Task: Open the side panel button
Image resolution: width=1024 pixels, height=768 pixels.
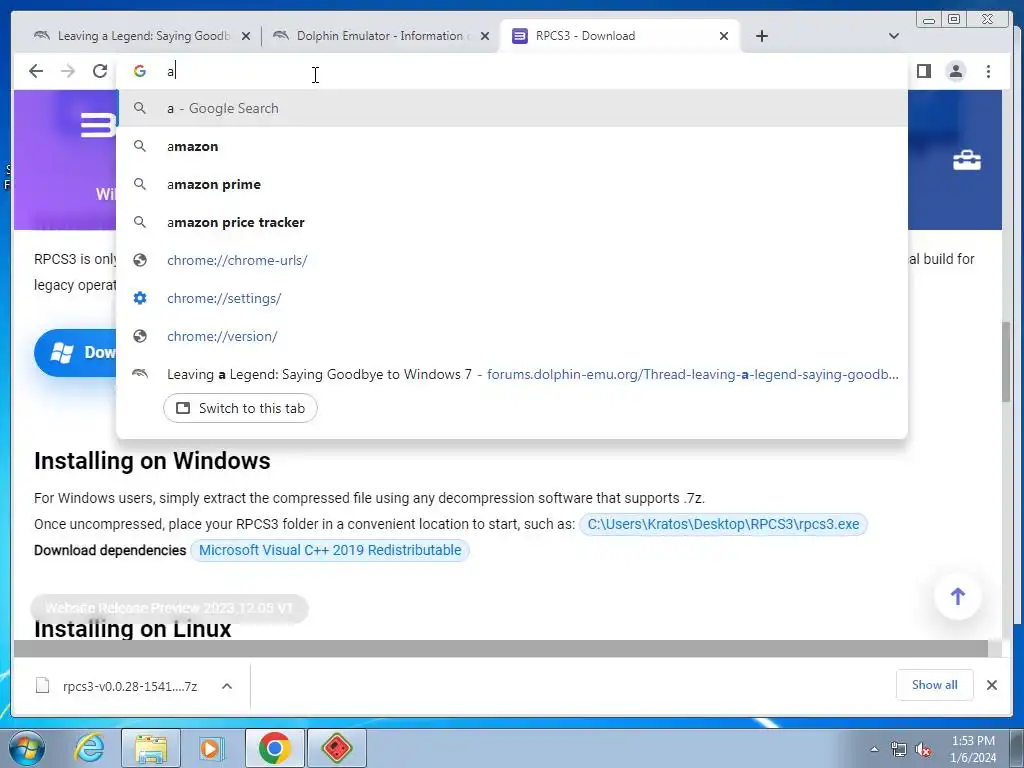Action: (923, 71)
